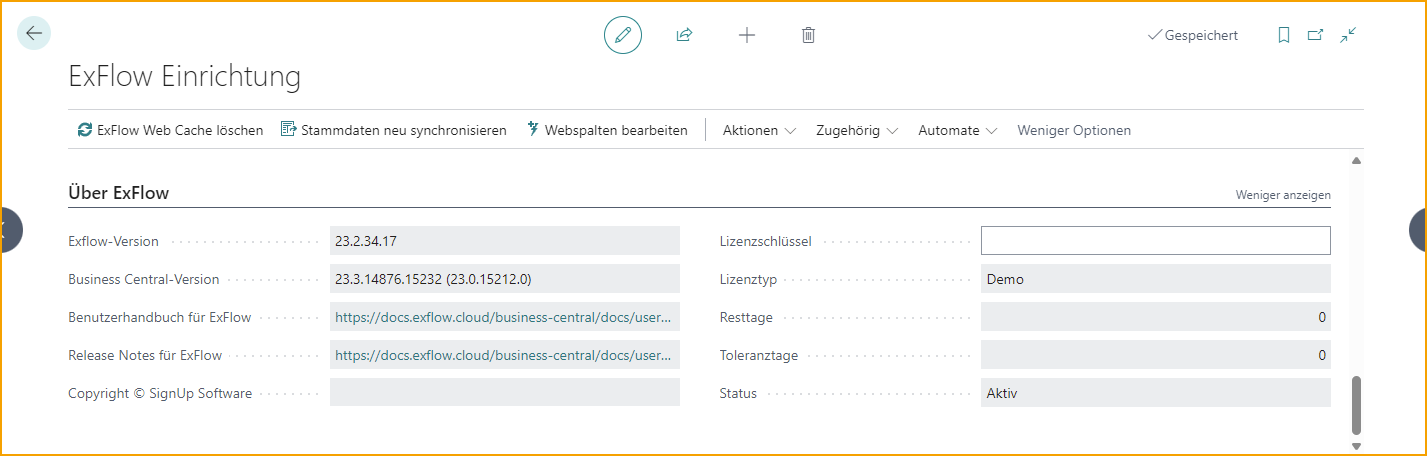
Task: Open the share icon menu
Action: click(x=685, y=35)
